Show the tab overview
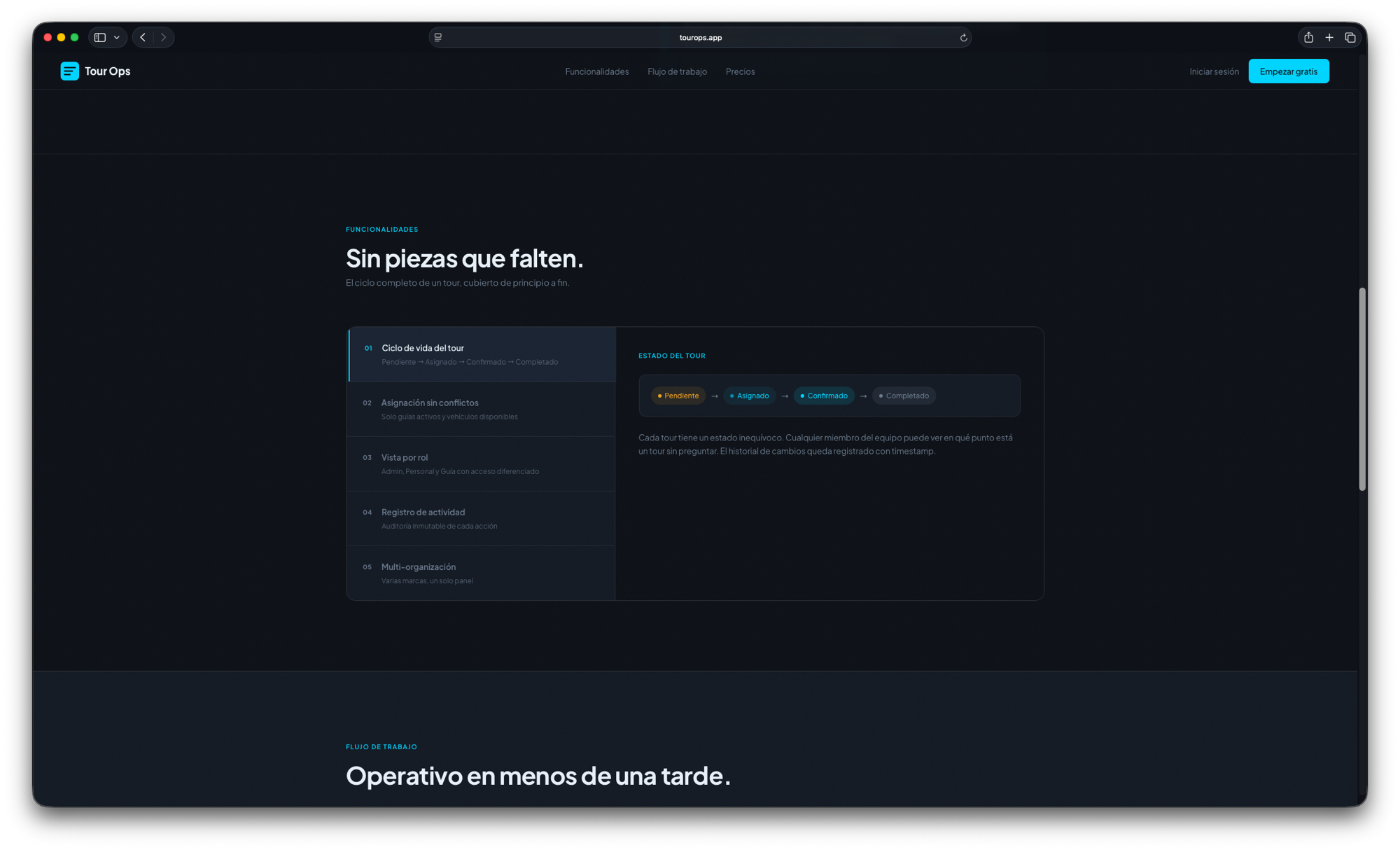Image resolution: width=1400 pixels, height=850 pixels. pyautogui.click(x=1350, y=37)
